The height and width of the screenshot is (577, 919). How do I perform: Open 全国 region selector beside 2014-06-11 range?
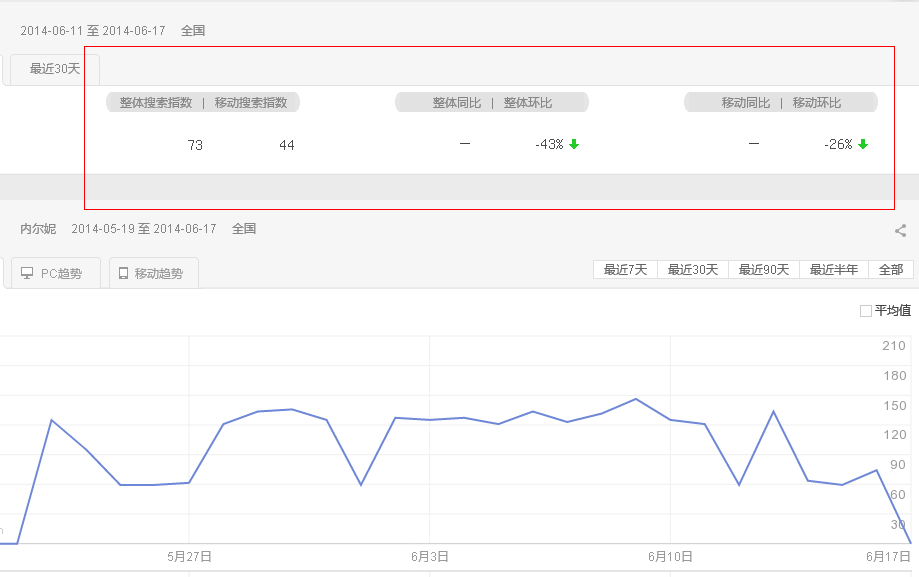coord(193,31)
